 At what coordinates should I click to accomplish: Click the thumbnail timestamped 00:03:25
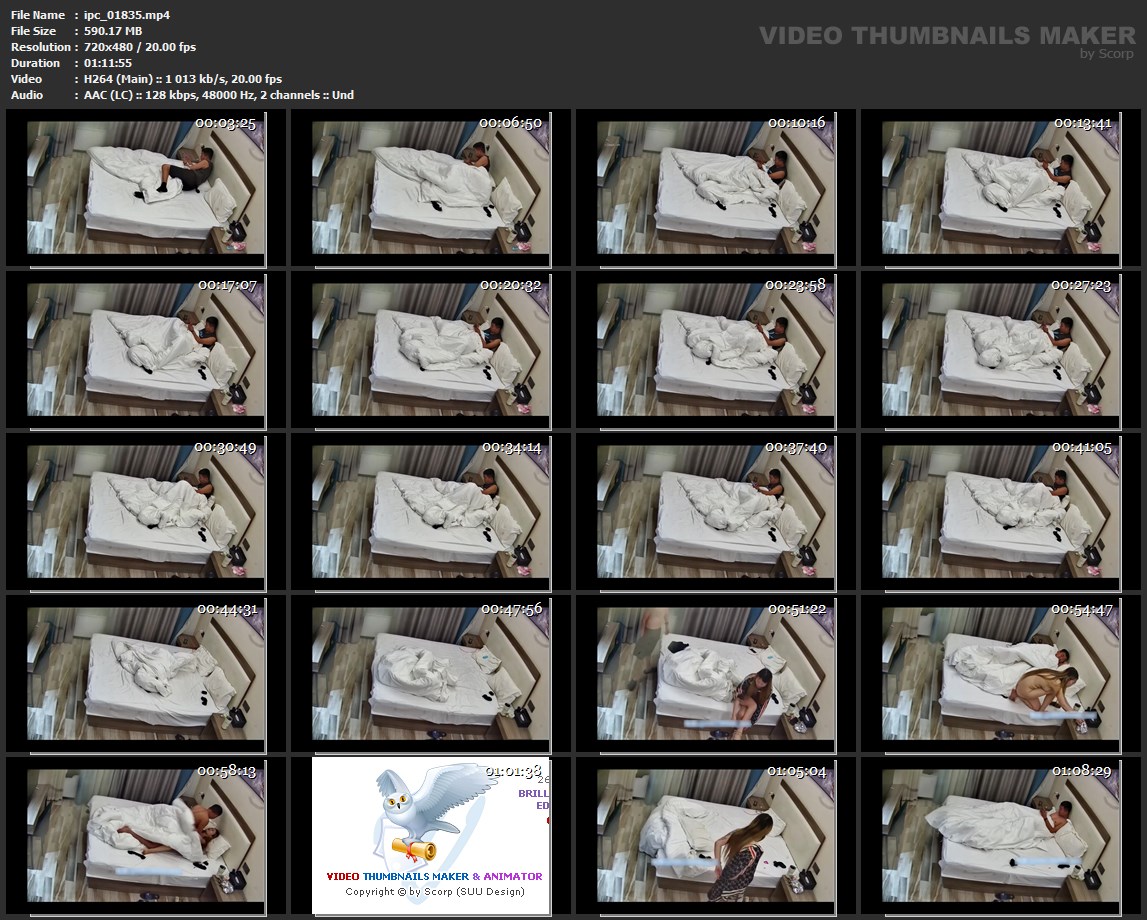[x=146, y=188]
